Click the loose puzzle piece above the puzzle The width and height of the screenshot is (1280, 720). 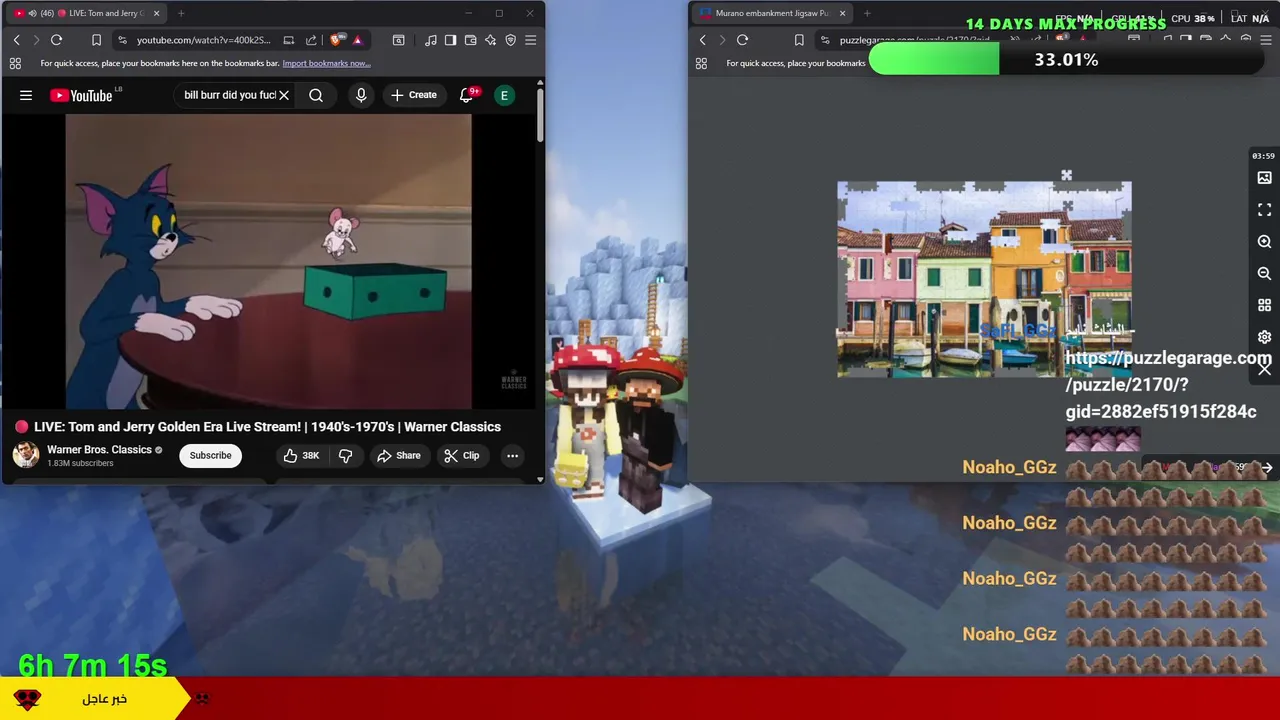pyautogui.click(x=1066, y=175)
